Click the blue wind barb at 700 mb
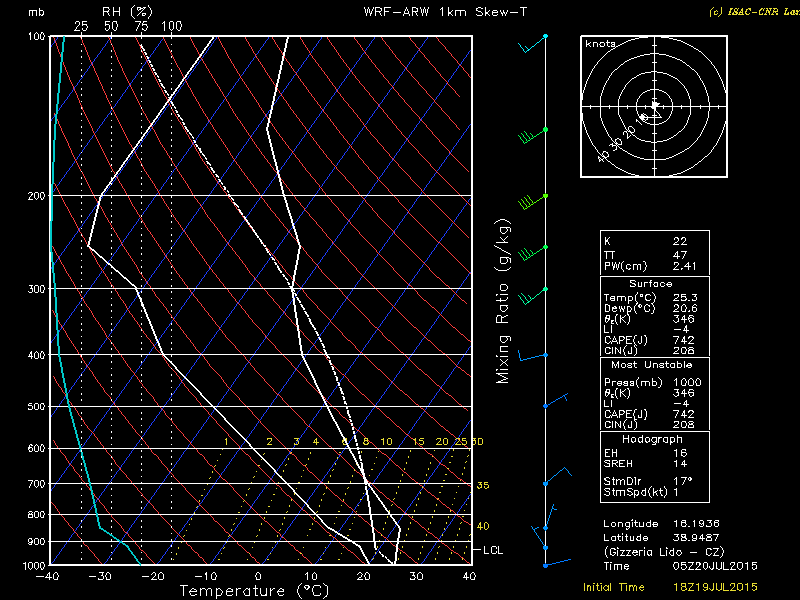 [x=557, y=476]
